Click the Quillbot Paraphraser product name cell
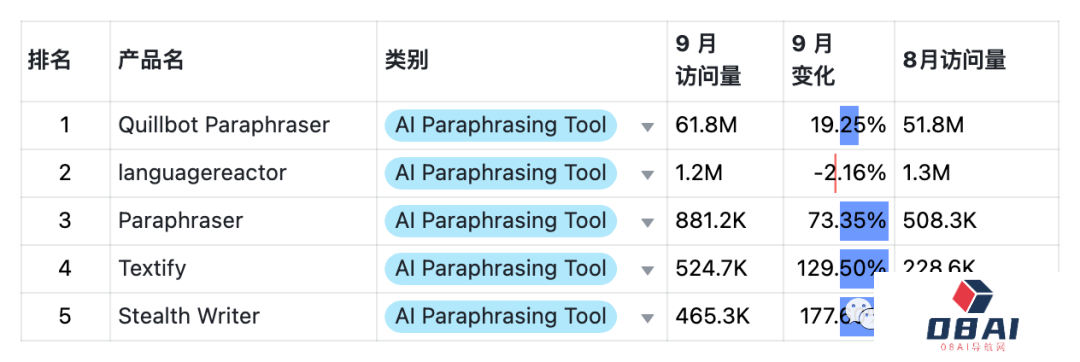Viewport: 1080px width, 362px height. 243,125
